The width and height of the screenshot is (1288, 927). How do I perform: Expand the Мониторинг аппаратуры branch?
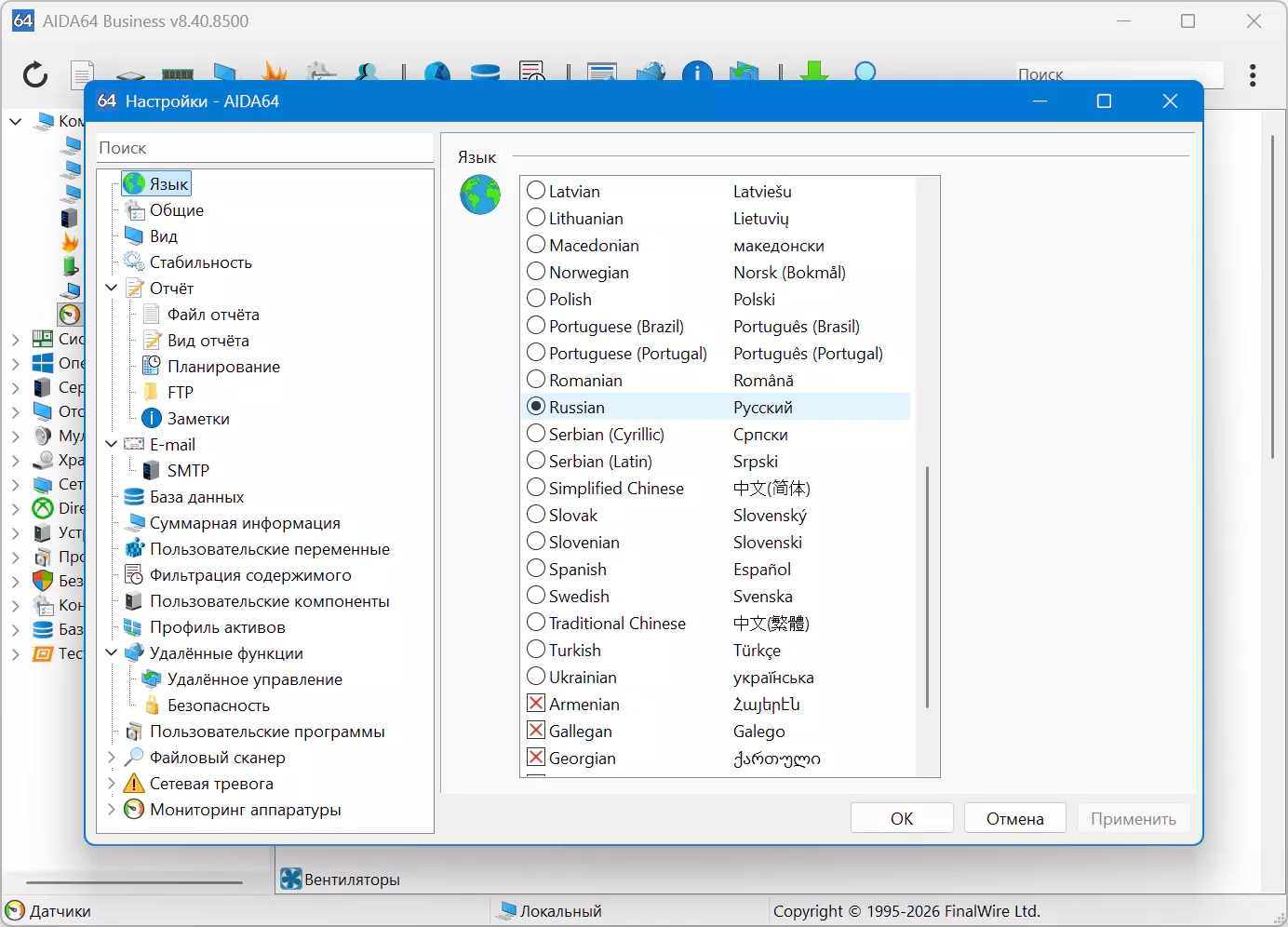click(x=112, y=810)
